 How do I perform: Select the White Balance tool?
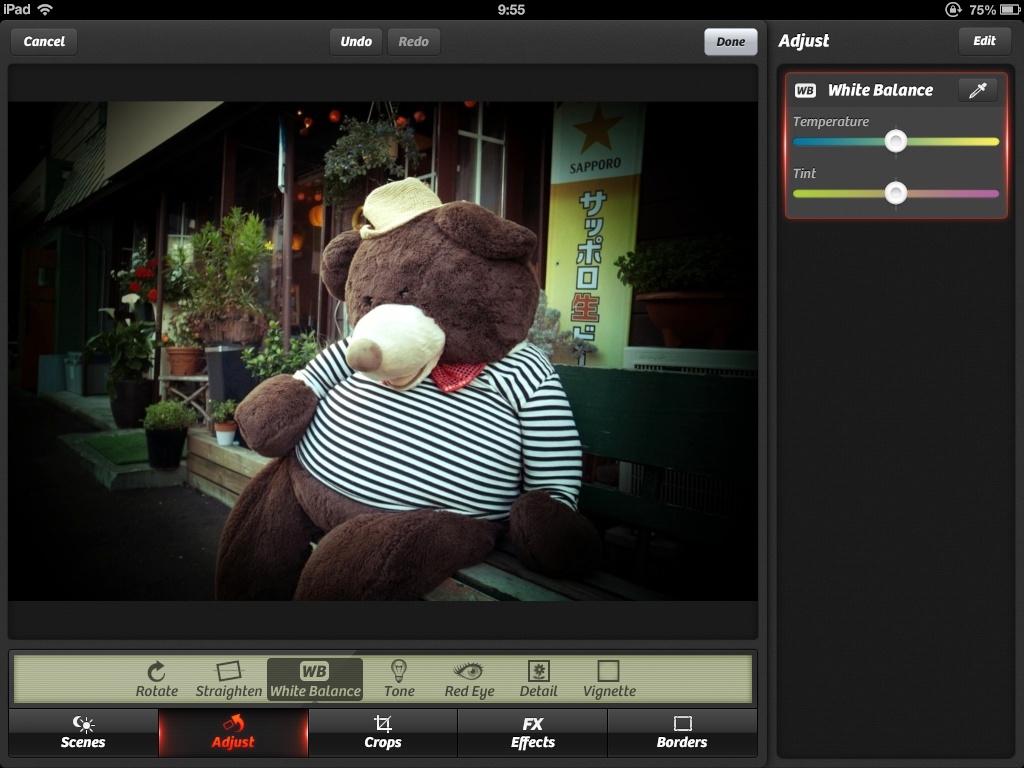(315, 679)
